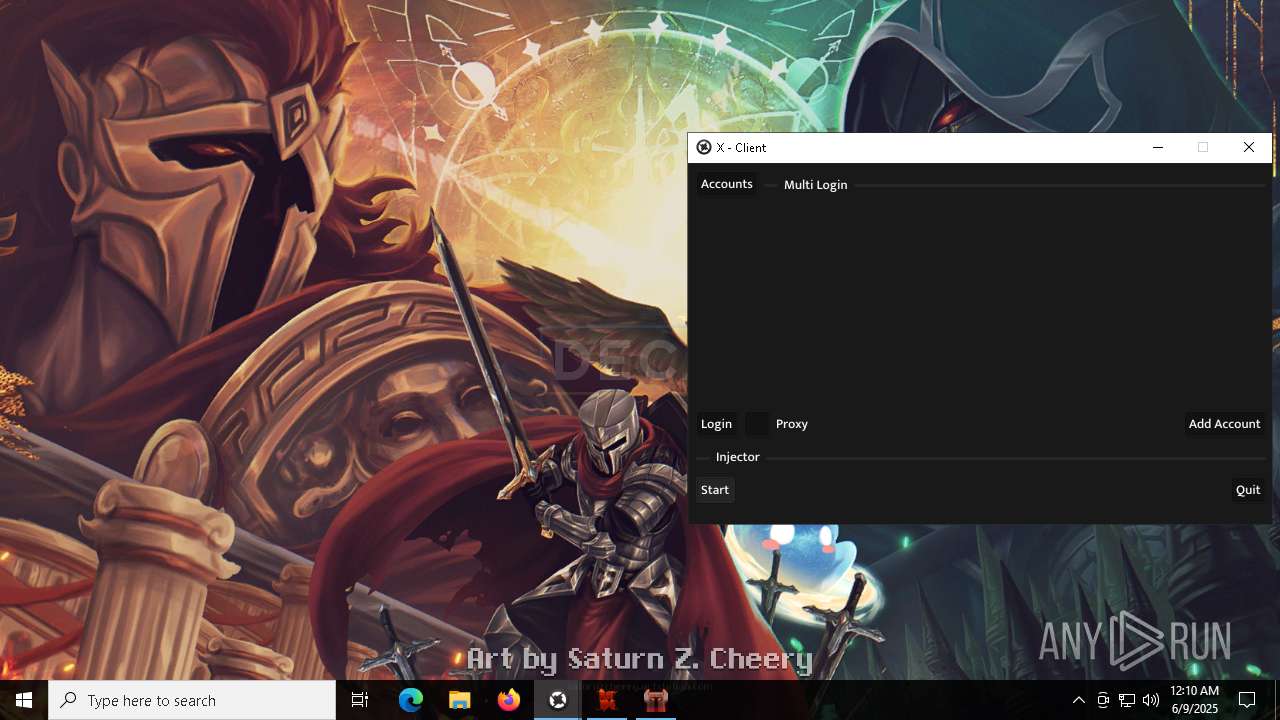The width and height of the screenshot is (1280, 720).
Task: Open the clock and date flyout
Action: point(1195,700)
